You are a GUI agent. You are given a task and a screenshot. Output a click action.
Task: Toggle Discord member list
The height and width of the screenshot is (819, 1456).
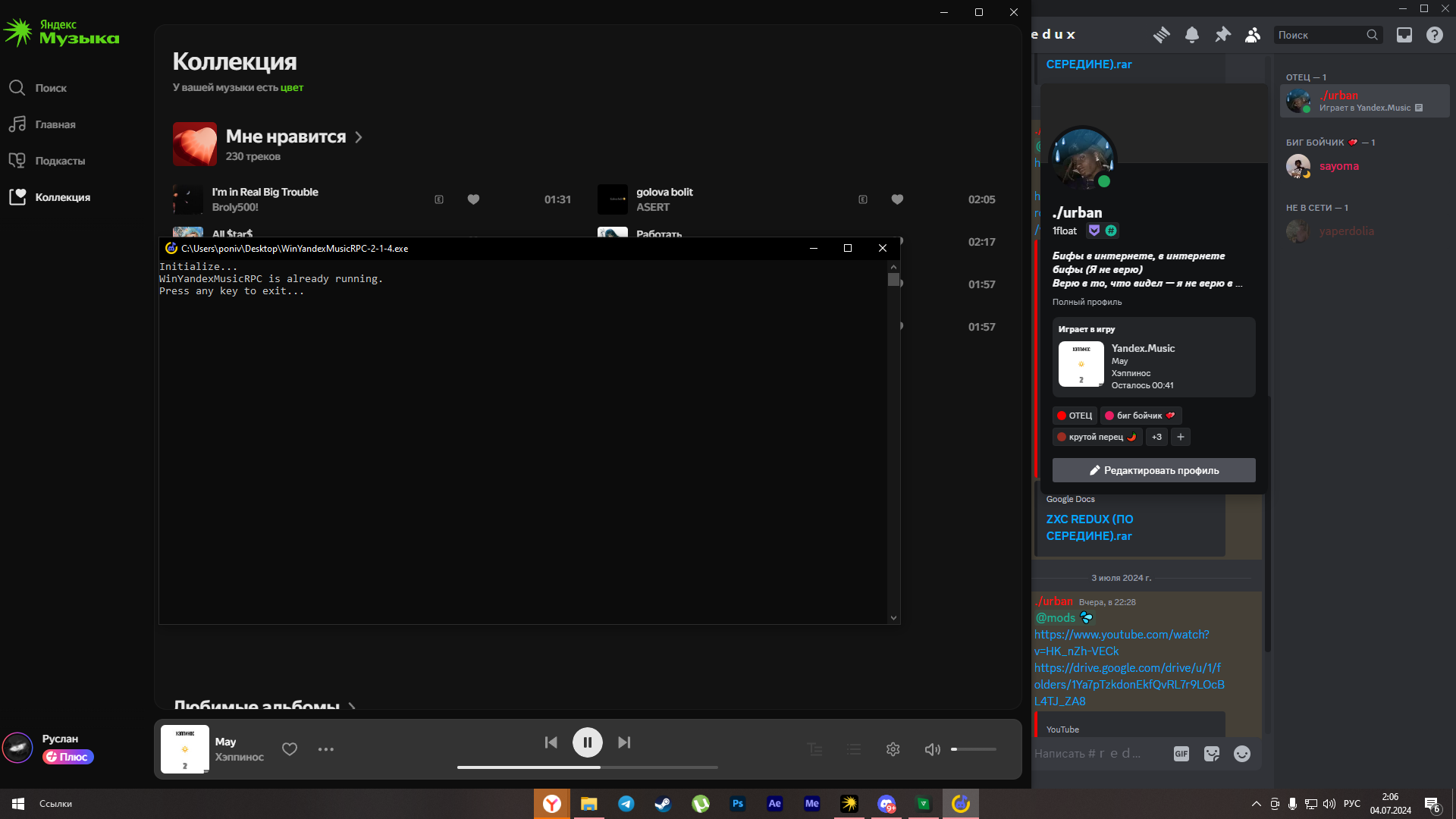tap(1253, 35)
